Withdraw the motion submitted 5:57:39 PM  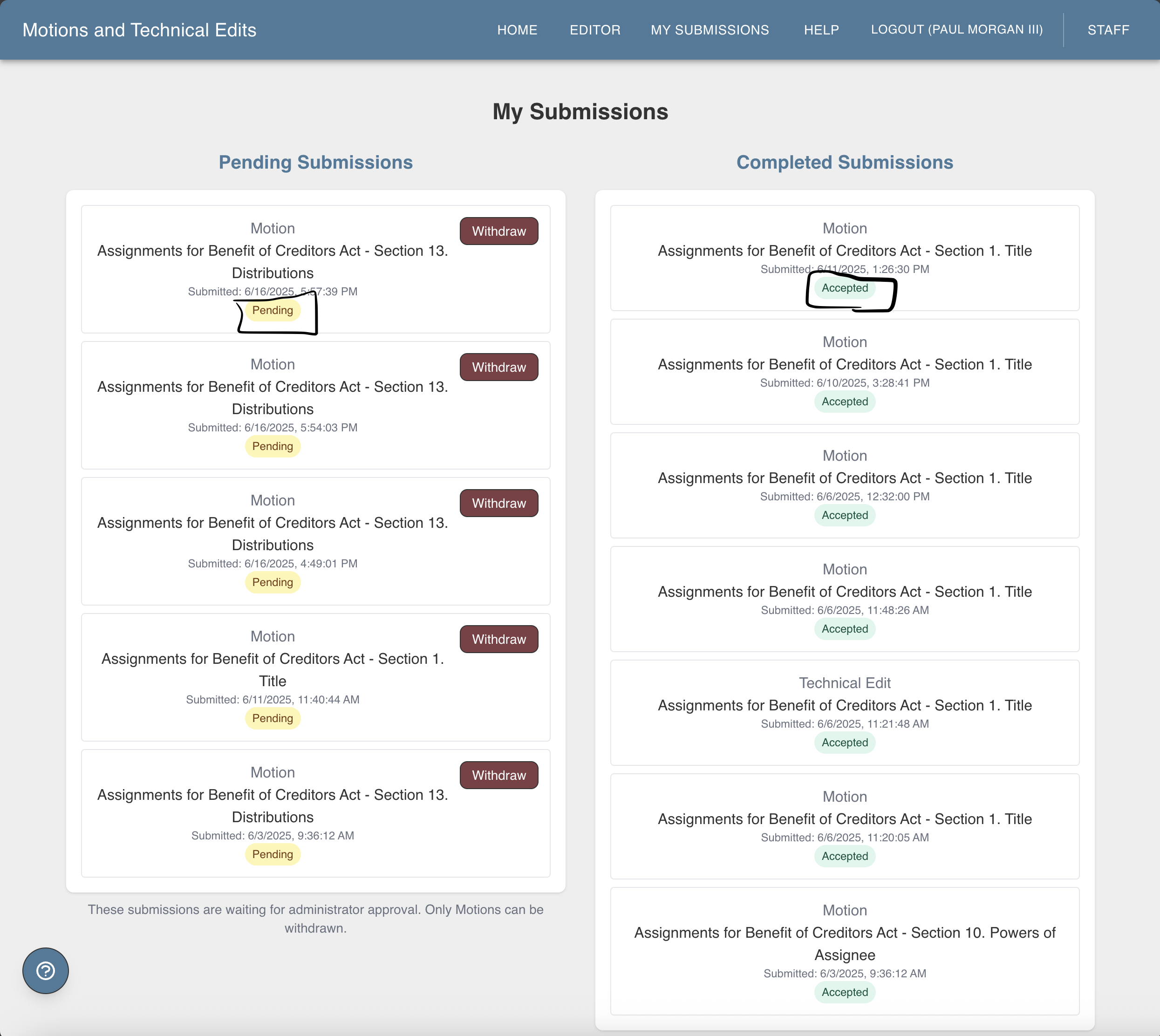tap(498, 231)
